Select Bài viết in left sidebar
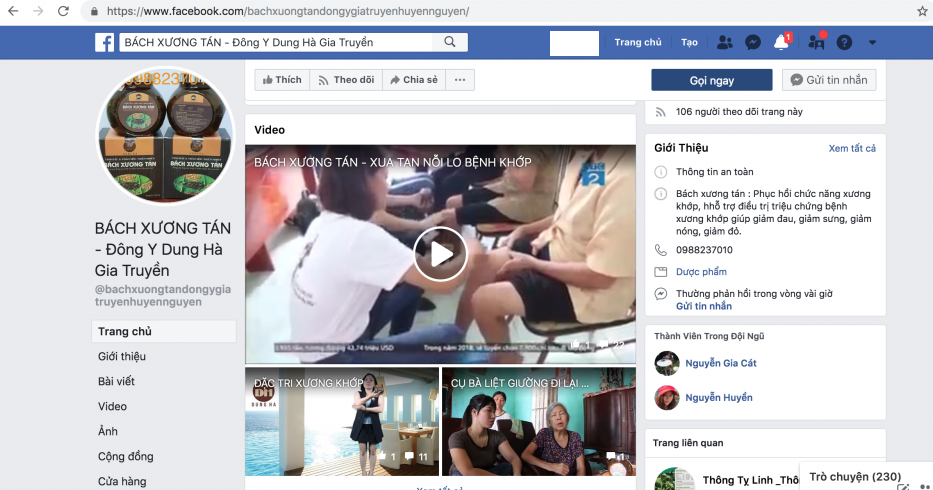Image resolution: width=933 pixels, height=490 pixels. click(x=116, y=381)
